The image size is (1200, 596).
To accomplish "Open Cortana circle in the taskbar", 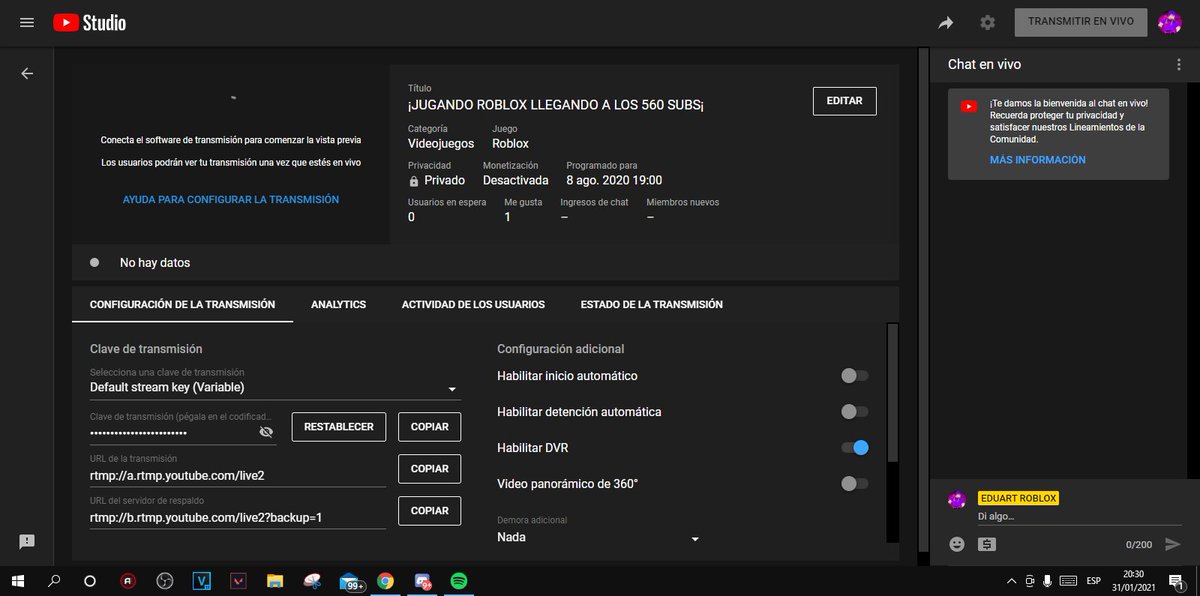I will 90,580.
